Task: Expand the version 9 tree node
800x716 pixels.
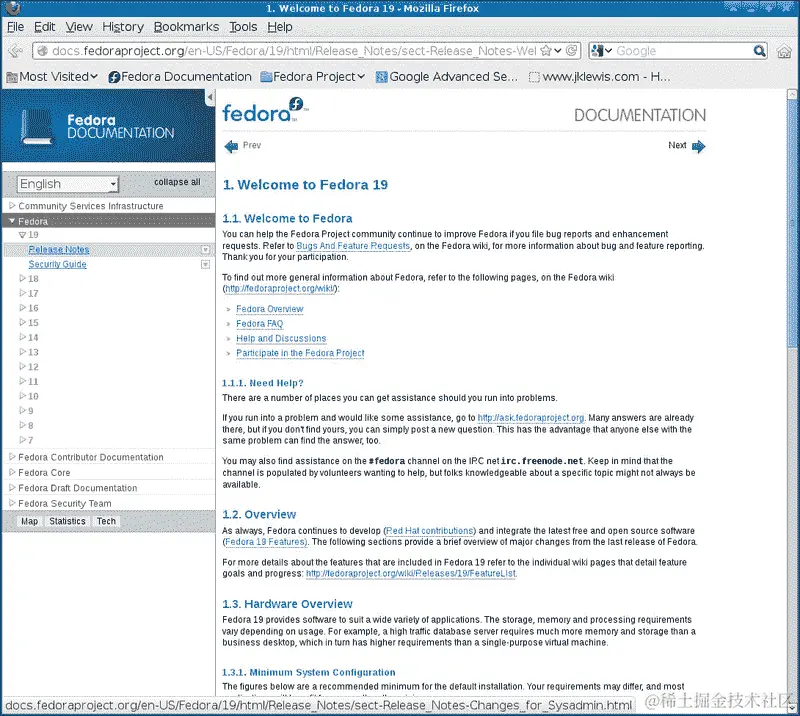Action: [x=22, y=410]
